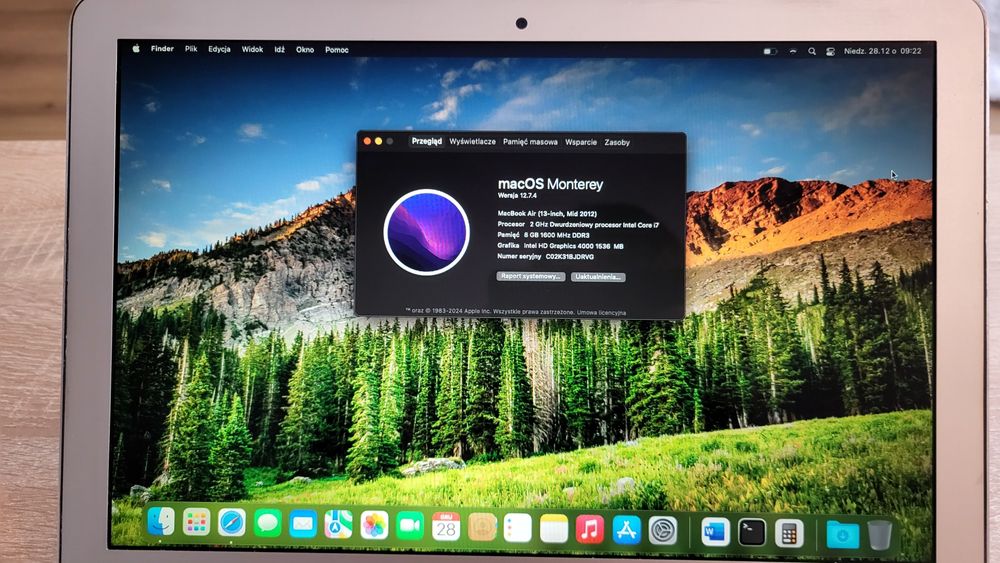
Task: Open System Preferences gear icon
Action: click(663, 531)
